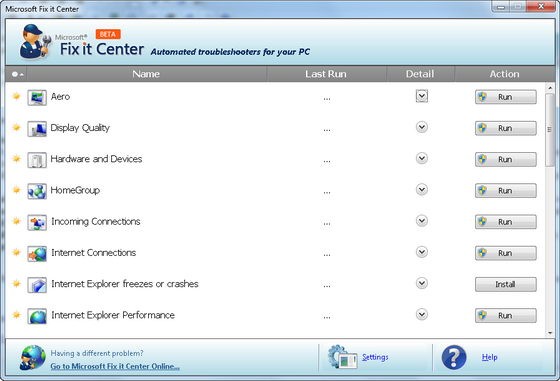Expand details for Incoming Connections

pos(422,221)
